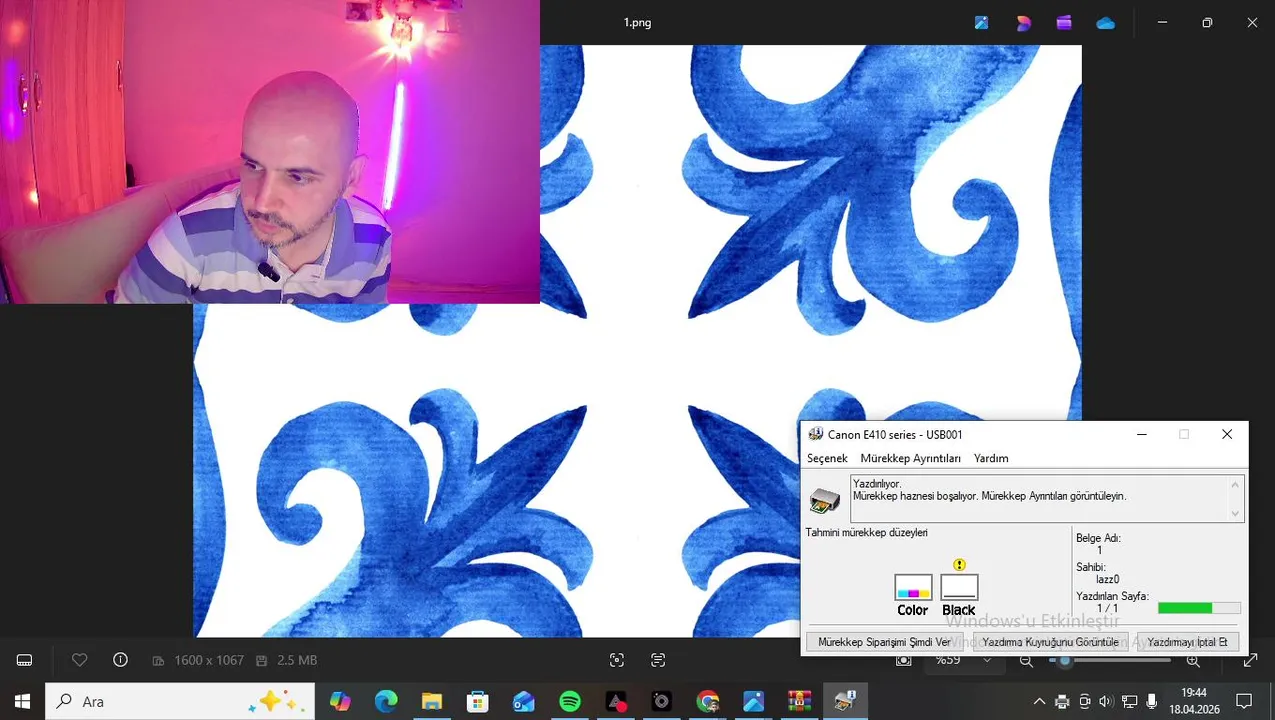Open the Seçenek menu in printer window
Image resolution: width=1275 pixels, height=720 pixels.
827,458
